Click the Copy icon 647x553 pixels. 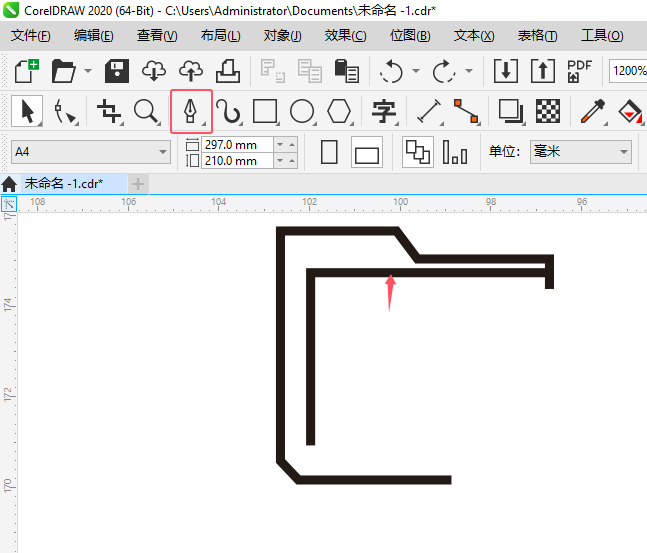click(309, 71)
